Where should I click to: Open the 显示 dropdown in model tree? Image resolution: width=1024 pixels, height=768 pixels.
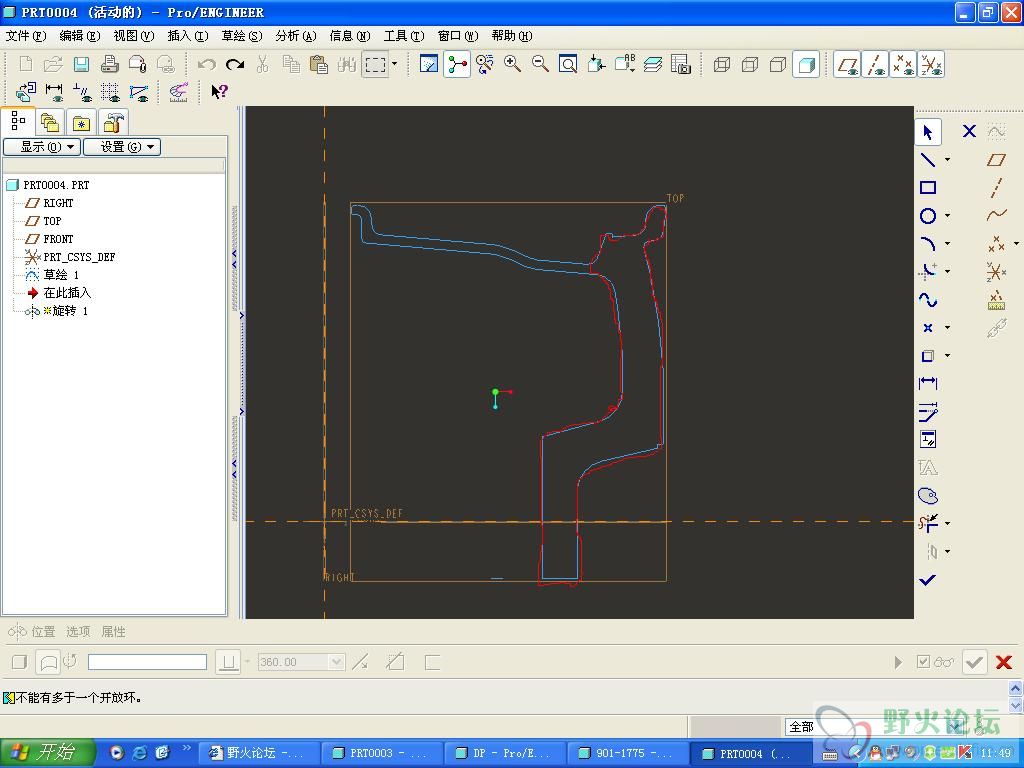(x=41, y=147)
